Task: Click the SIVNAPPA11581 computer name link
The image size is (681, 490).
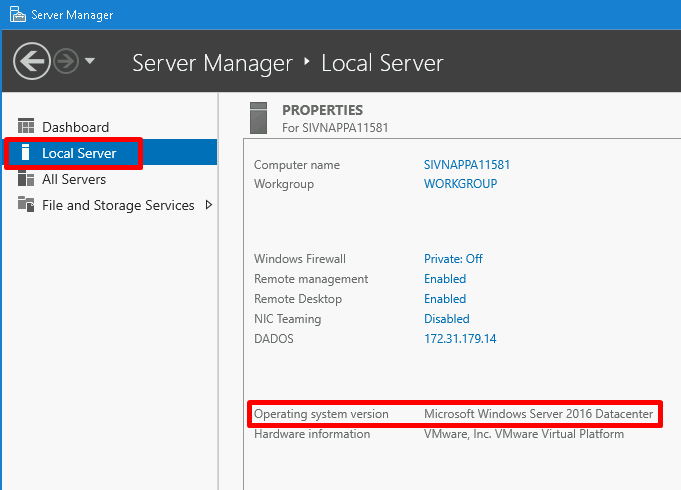Action: click(x=467, y=165)
